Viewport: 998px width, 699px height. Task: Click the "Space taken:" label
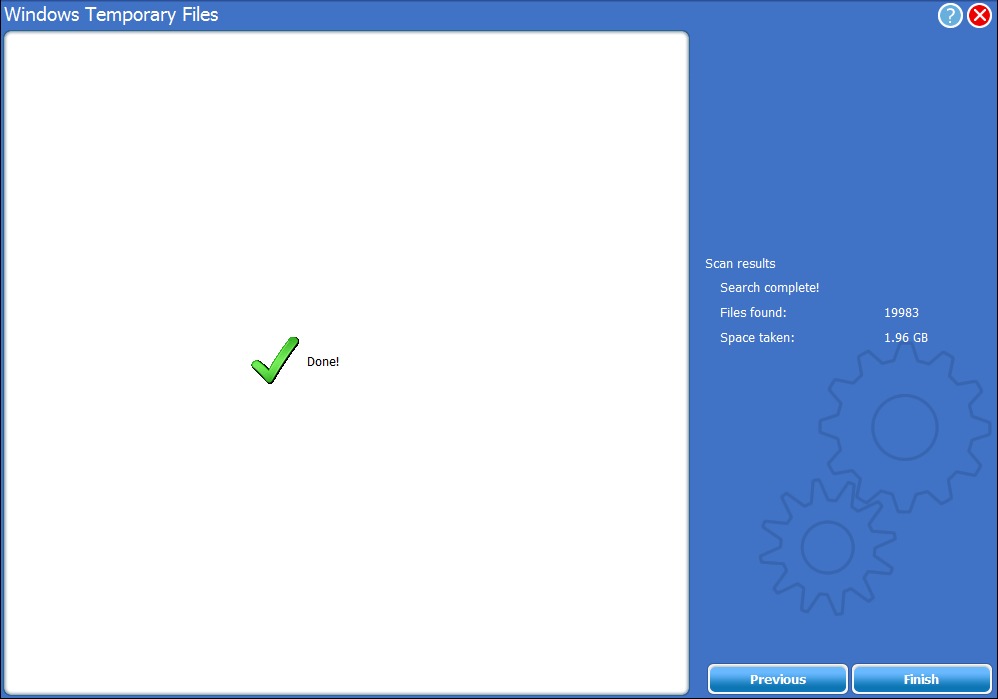click(x=757, y=337)
